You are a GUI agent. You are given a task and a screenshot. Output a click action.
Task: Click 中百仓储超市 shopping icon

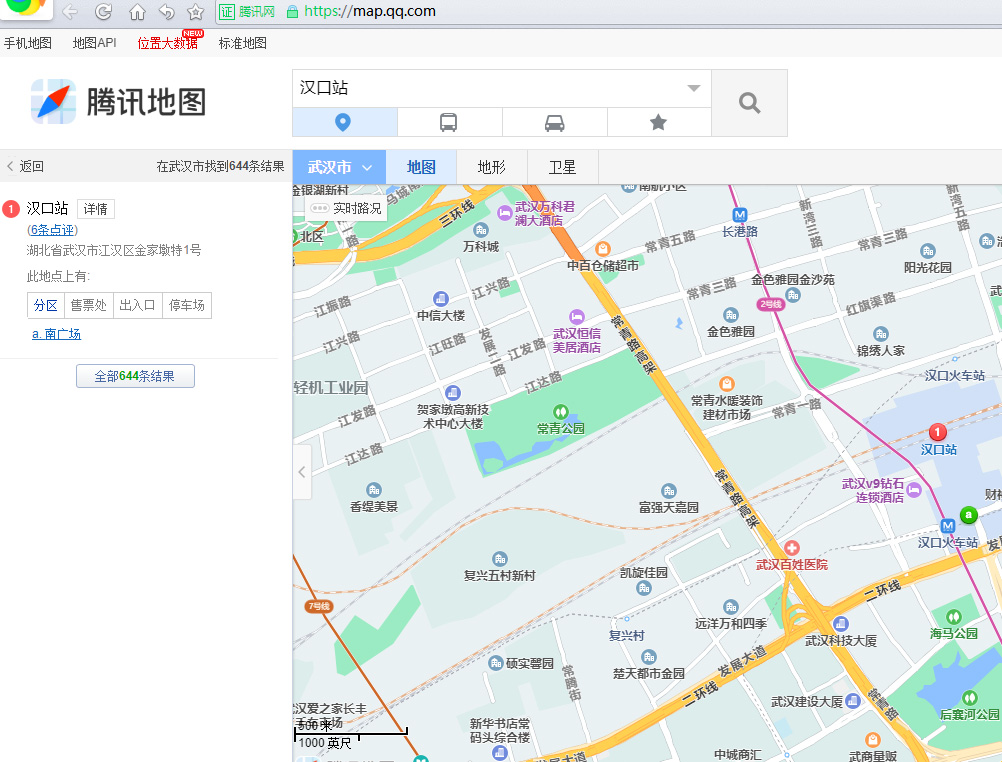(603, 249)
